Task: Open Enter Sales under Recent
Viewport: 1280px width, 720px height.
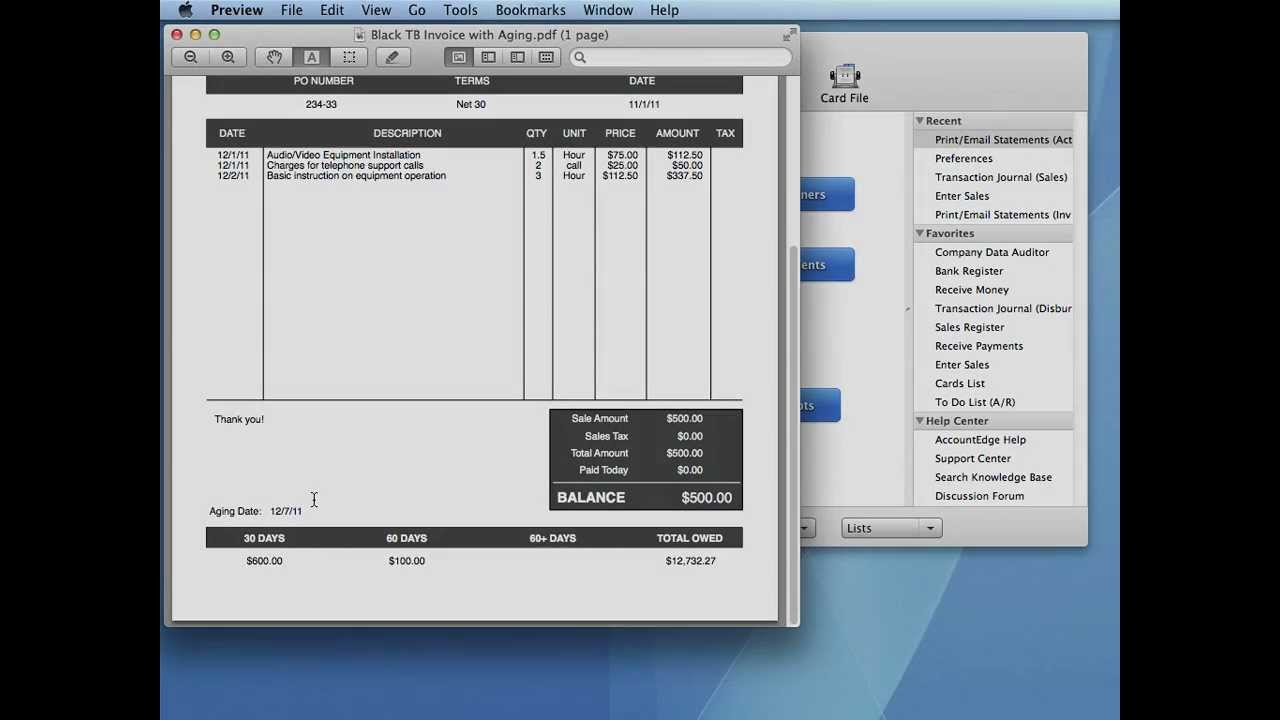Action: (x=962, y=196)
